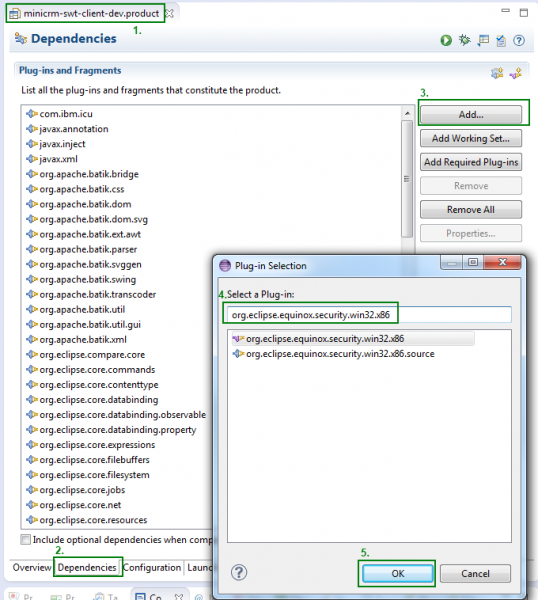Select org.apache.batik.transcoder entry

click(91, 294)
